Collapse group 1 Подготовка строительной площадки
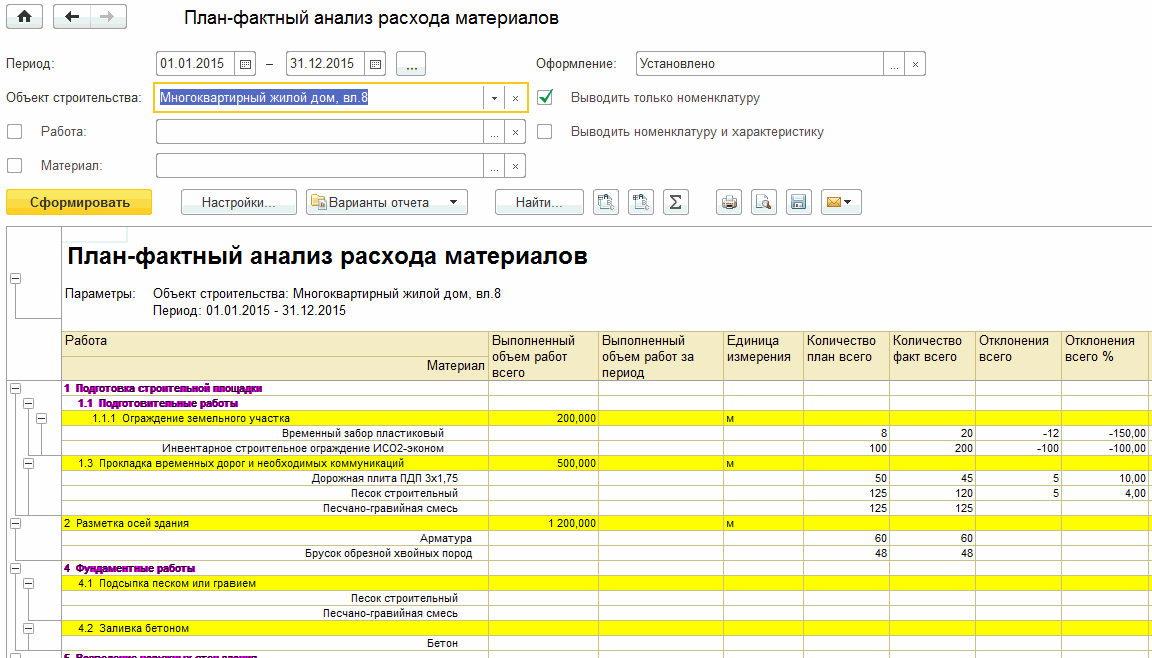 [15, 388]
